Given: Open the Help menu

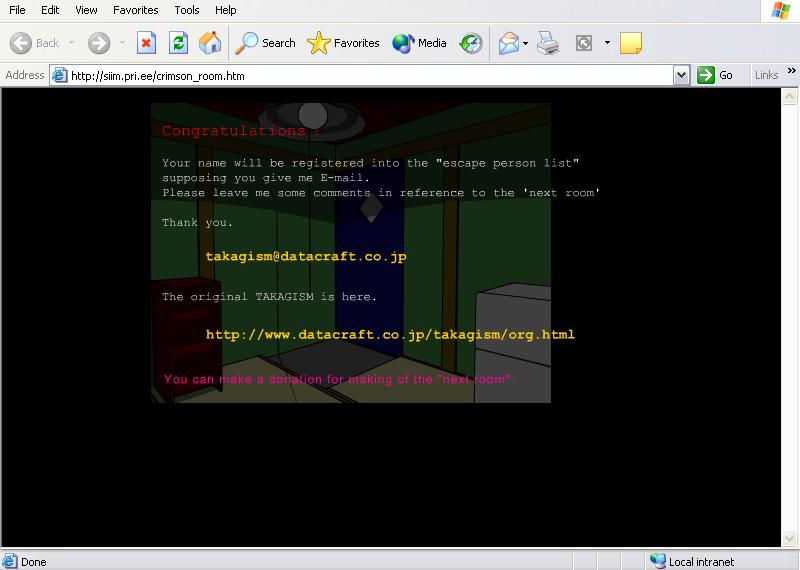Looking at the screenshot, I should click(x=226, y=10).
